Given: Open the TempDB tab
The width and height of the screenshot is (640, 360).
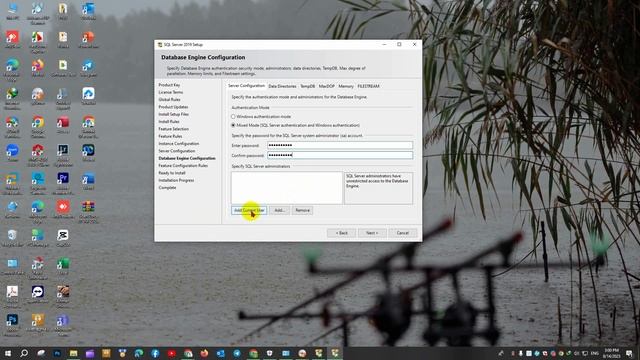Looking at the screenshot, I should pyautogui.click(x=307, y=86).
